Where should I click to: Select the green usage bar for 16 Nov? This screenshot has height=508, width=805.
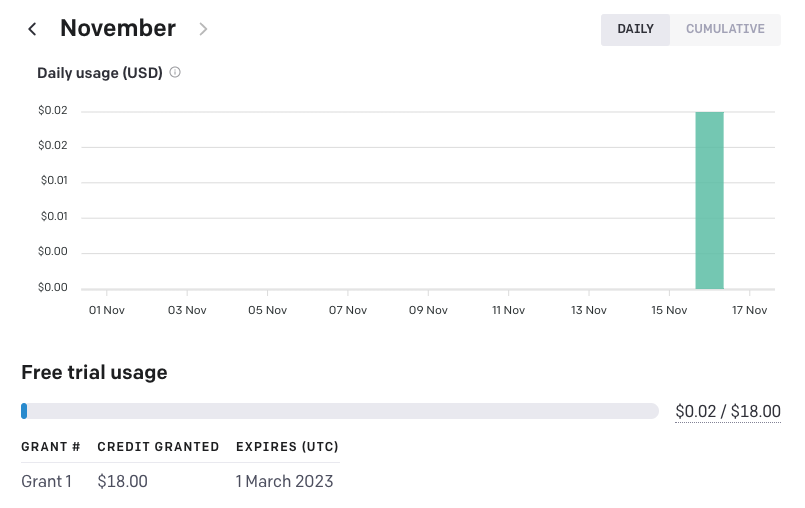coord(710,200)
